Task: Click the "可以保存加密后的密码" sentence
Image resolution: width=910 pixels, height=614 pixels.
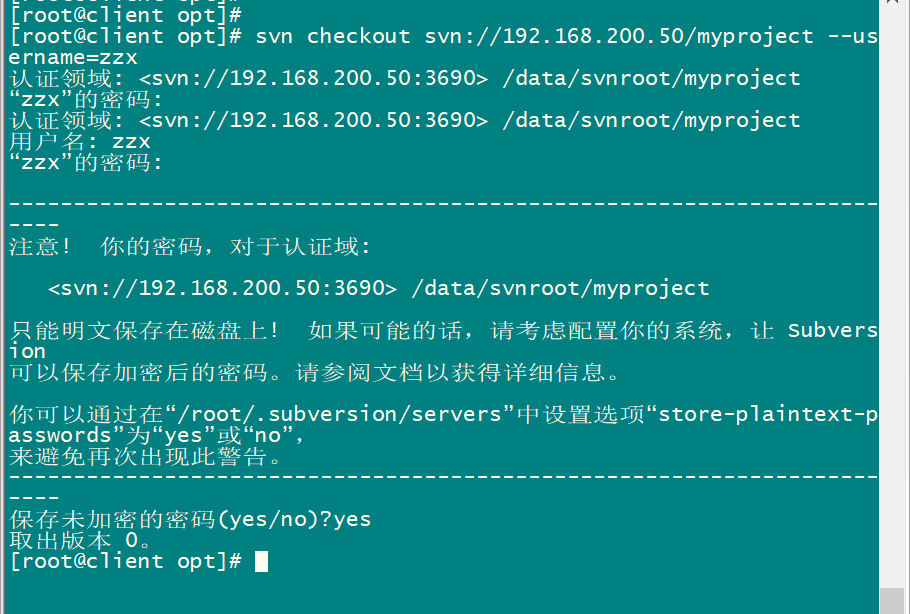Action: pyautogui.click(x=138, y=372)
